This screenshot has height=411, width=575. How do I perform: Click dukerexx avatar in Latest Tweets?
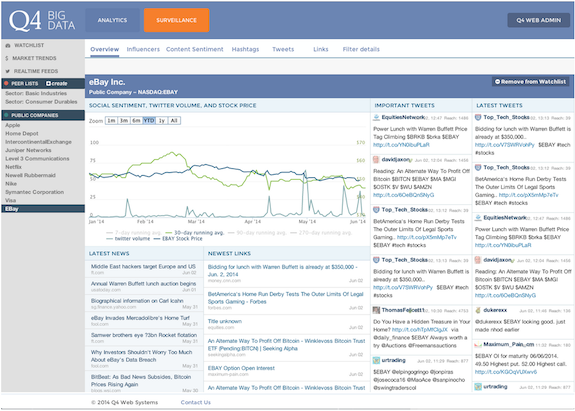478,310
